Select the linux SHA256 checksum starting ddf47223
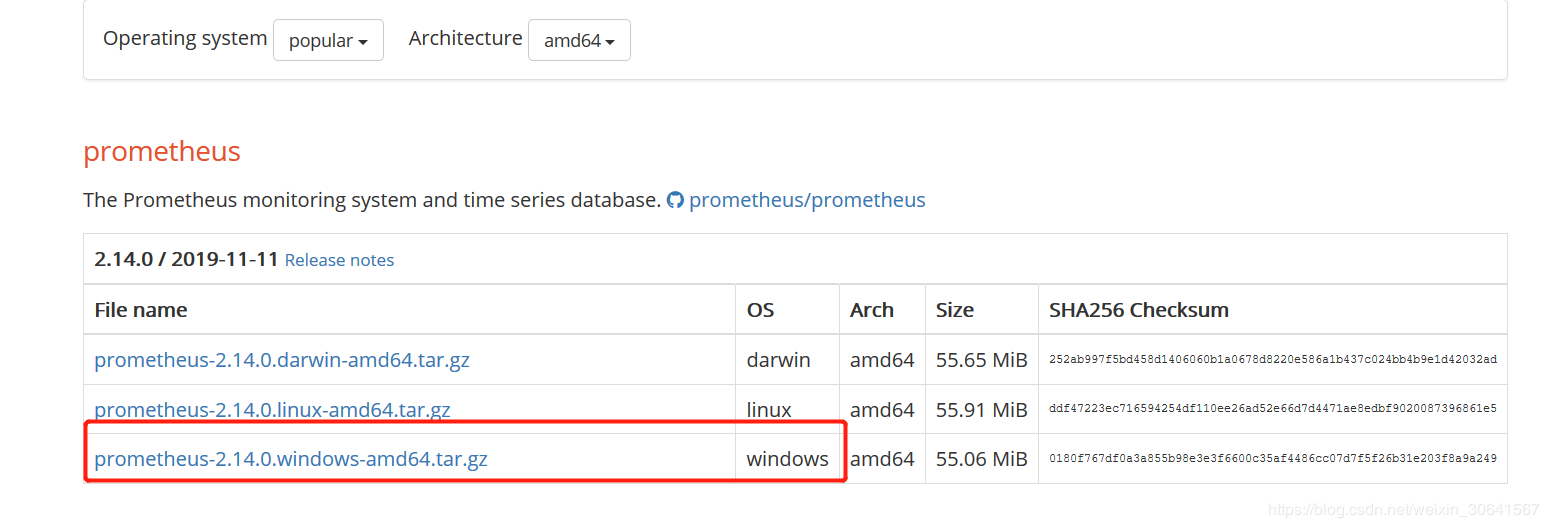Image resolution: width=1549 pixels, height=528 pixels. point(1272,409)
